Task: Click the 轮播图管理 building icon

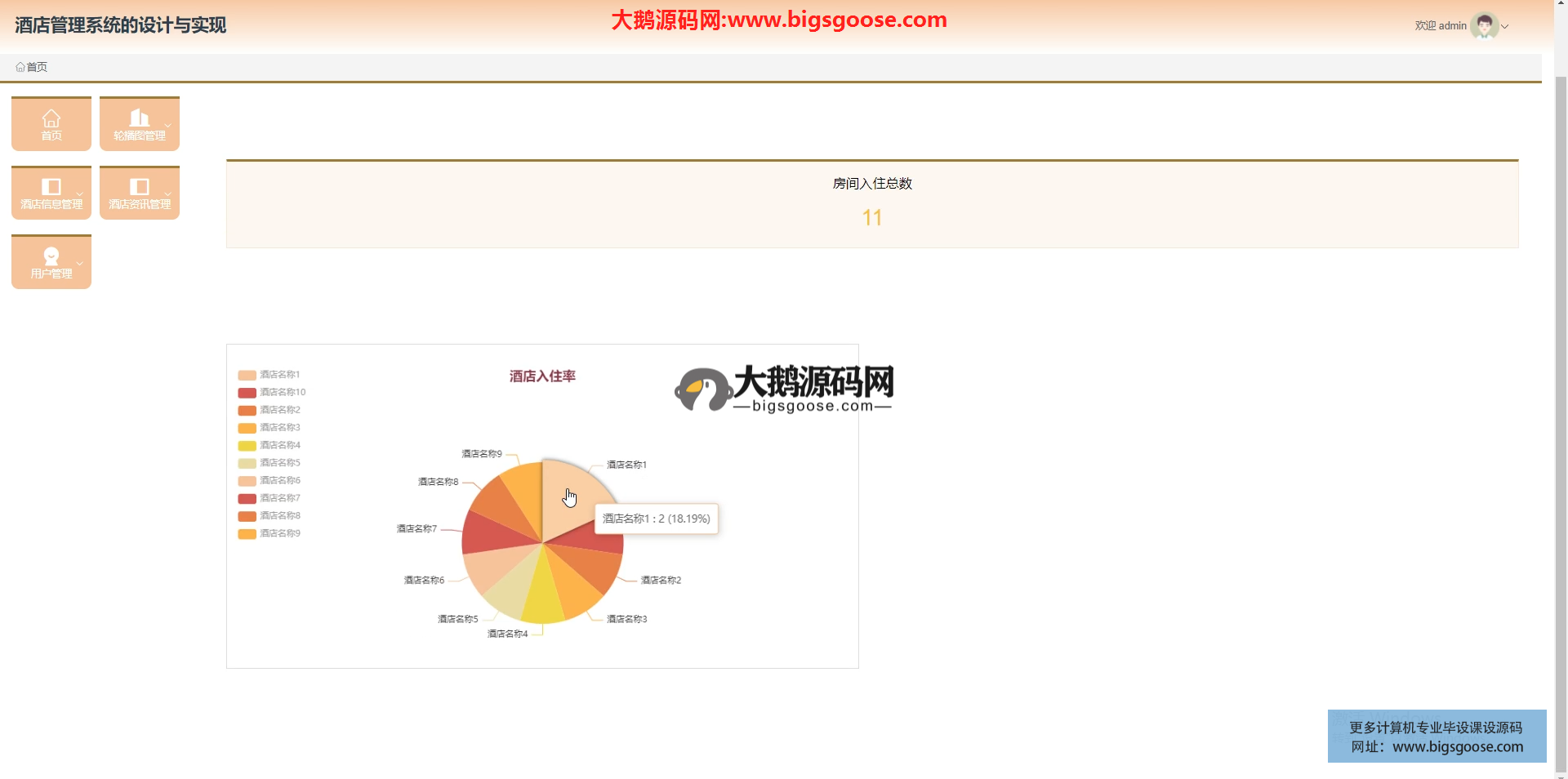Action: tap(140, 118)
